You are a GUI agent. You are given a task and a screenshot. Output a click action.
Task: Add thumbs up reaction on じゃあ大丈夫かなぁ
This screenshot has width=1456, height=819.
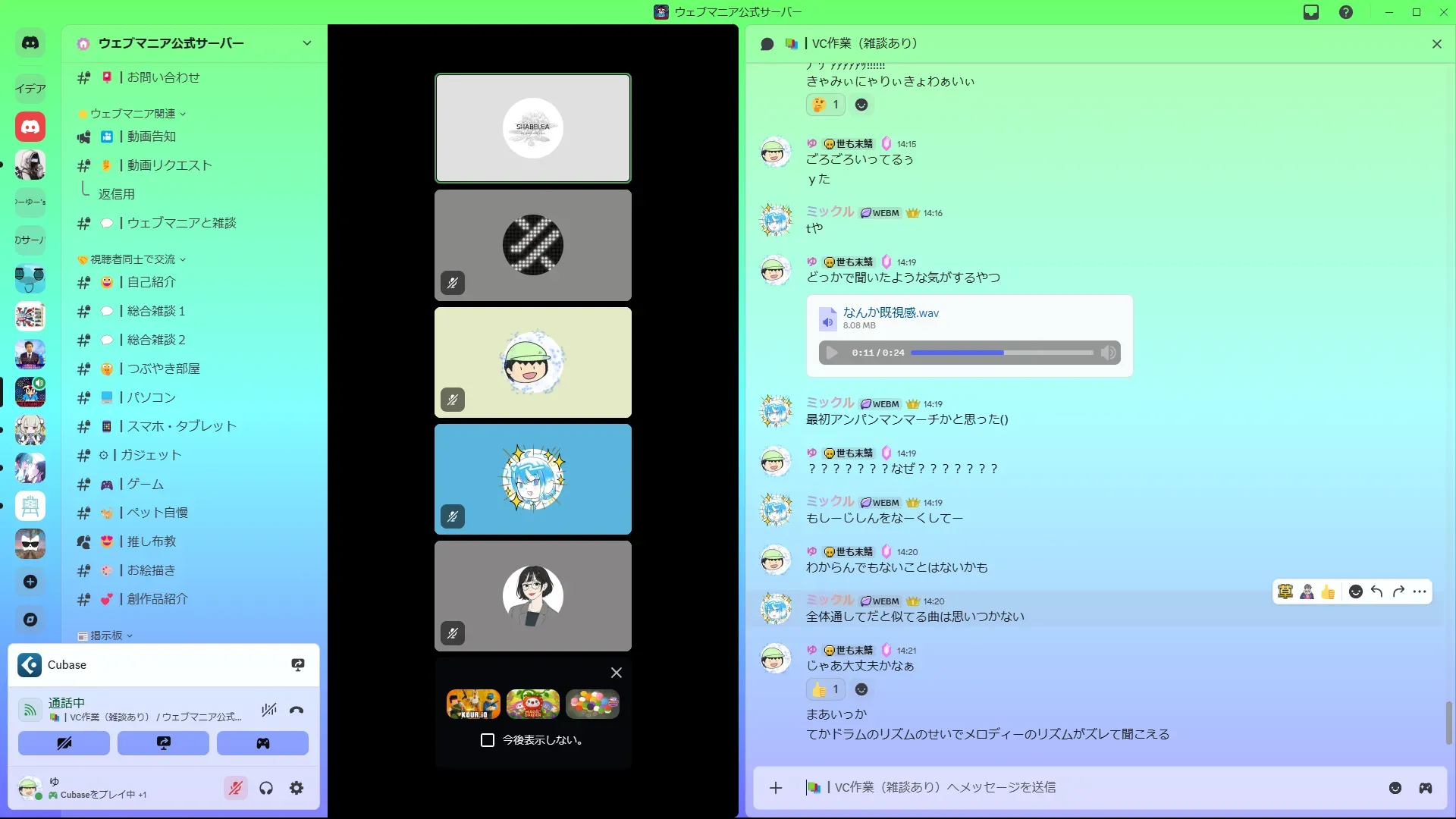click(x=825, y=689)
